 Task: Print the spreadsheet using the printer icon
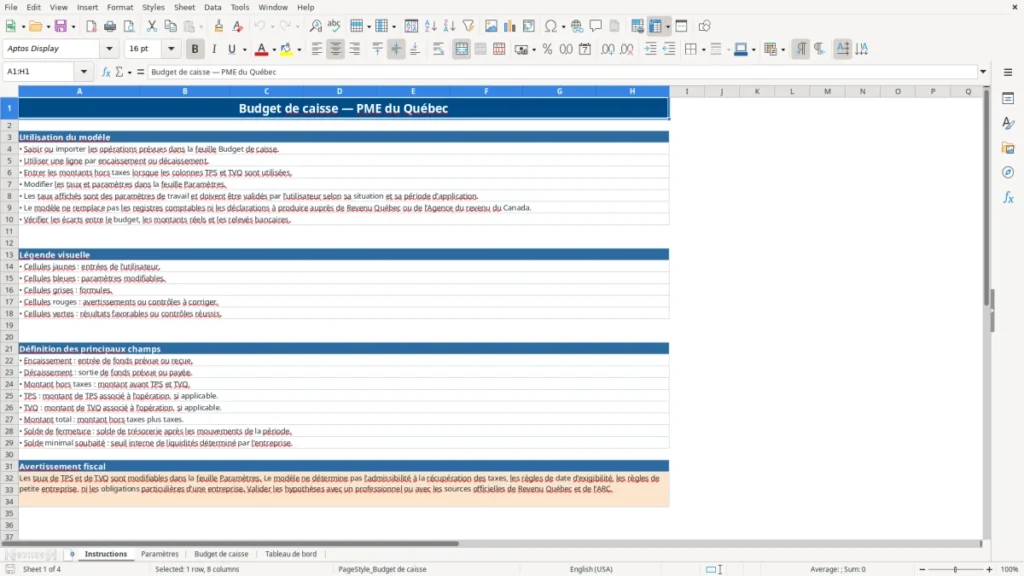point(110,26)
